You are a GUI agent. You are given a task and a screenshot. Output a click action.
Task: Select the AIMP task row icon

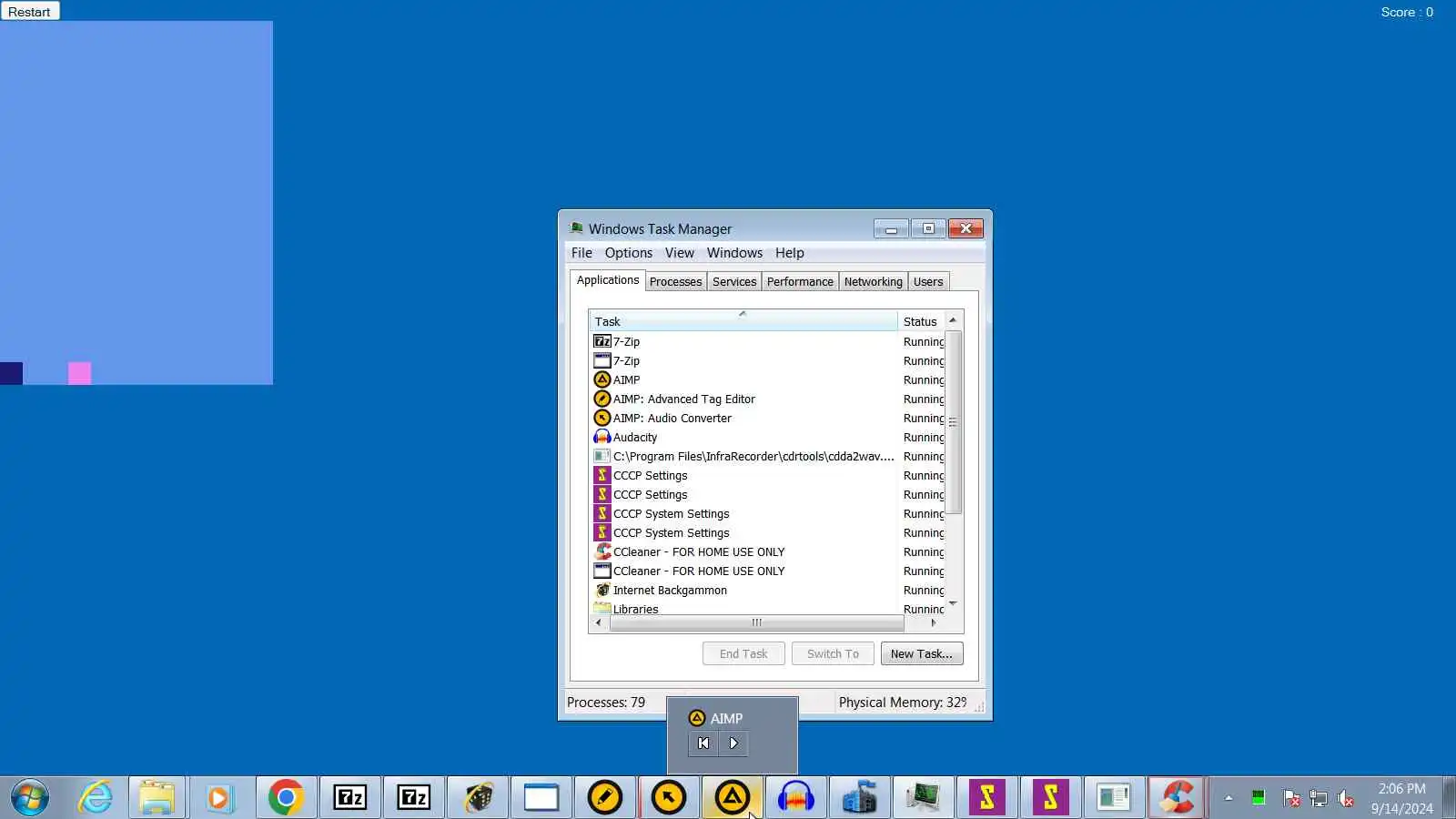[x=602, y=379]
